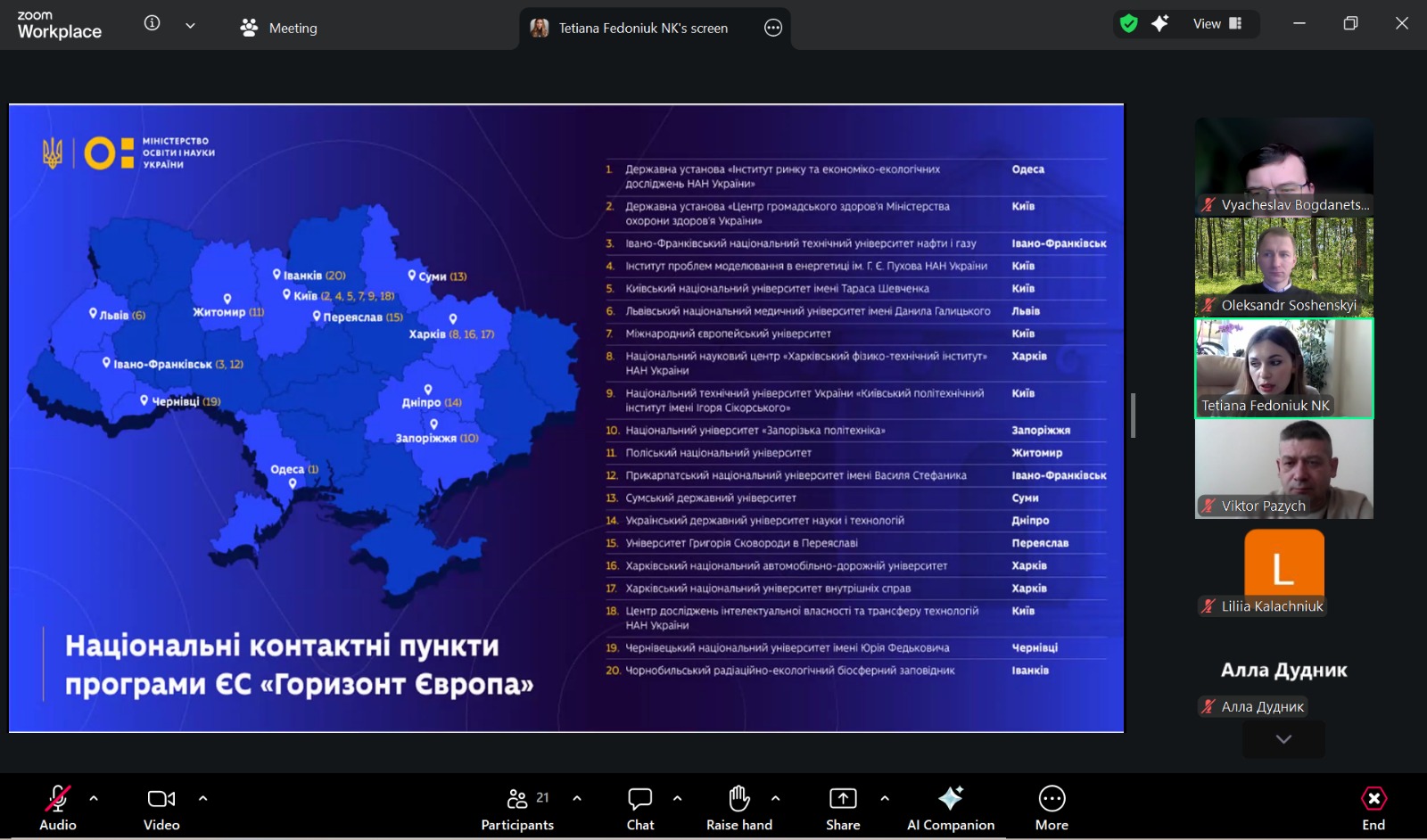Click the Ministry of Education logo
The image size is (1427, 840).
(x=129, y=152)
